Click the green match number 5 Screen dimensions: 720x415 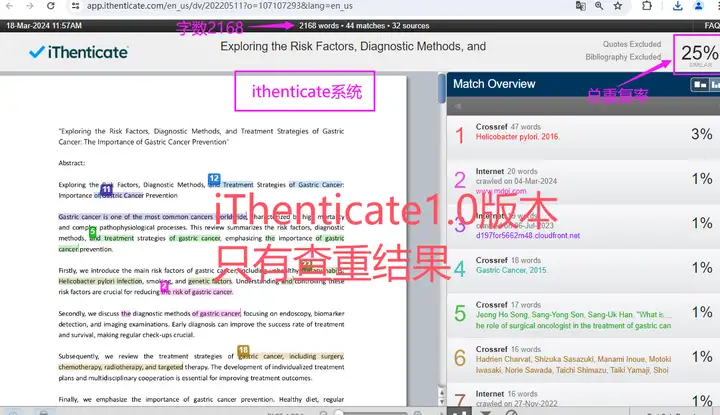click(x=460, y=314)
